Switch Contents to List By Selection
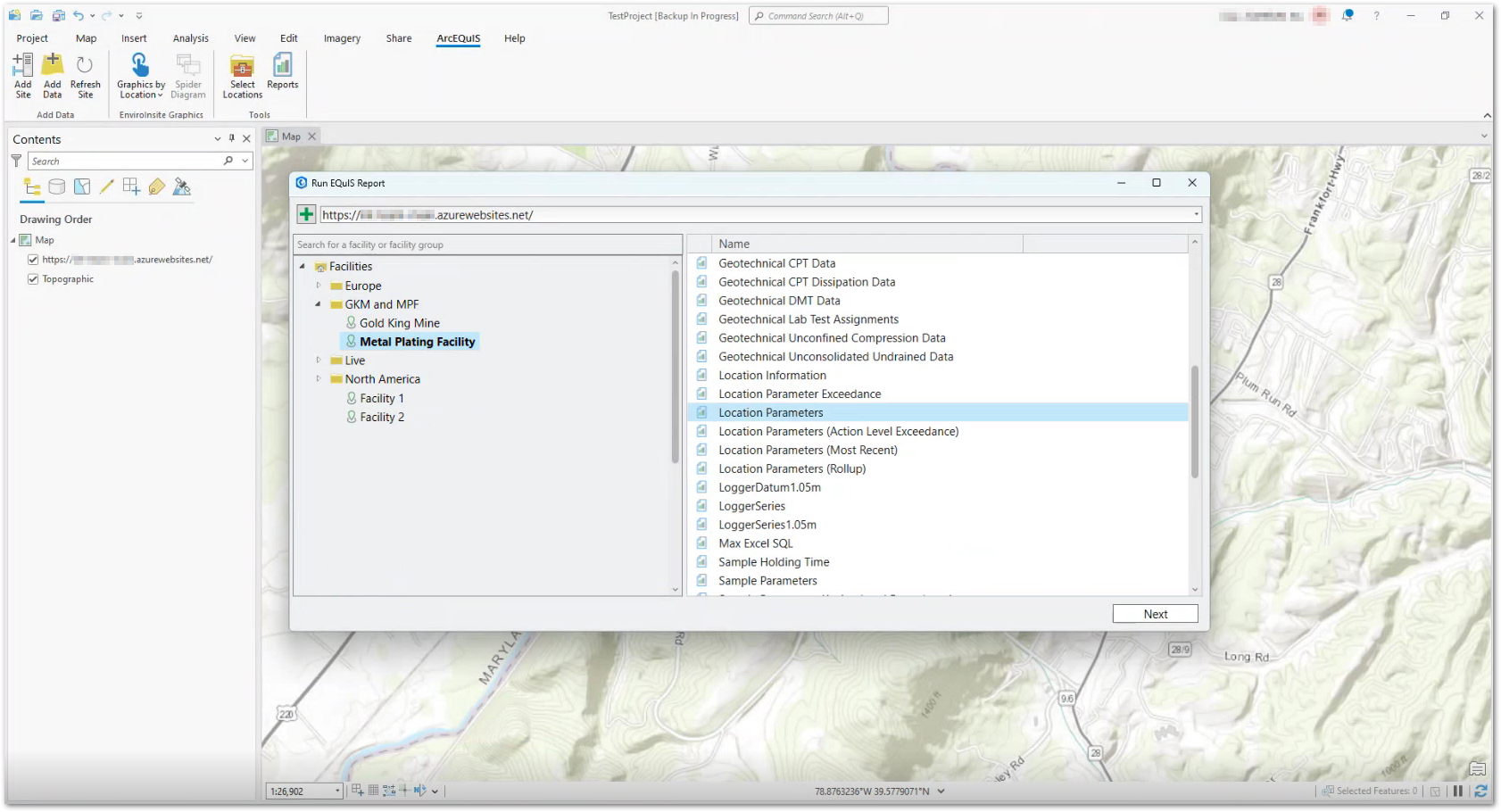1501x812 pixels. 82,186
